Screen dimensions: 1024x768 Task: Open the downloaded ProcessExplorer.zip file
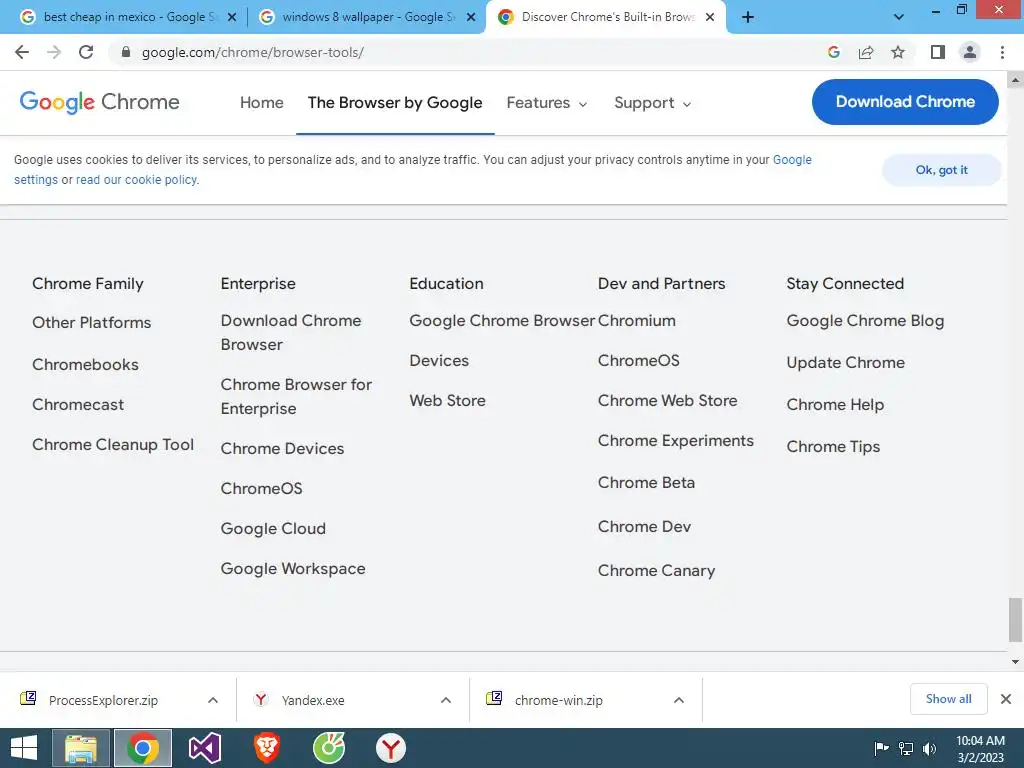point(103,700)
